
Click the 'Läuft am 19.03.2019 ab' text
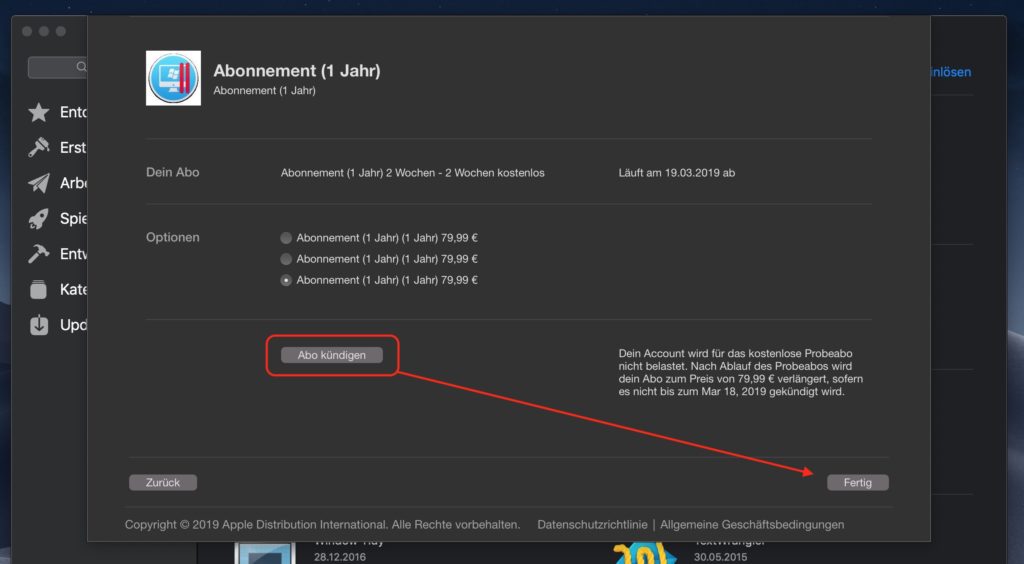pyautogui.click(x=677, y=173)
